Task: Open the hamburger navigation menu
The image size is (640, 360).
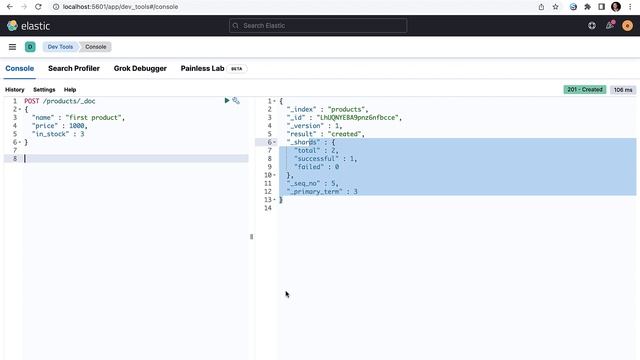Action: (x=12, y=47)
